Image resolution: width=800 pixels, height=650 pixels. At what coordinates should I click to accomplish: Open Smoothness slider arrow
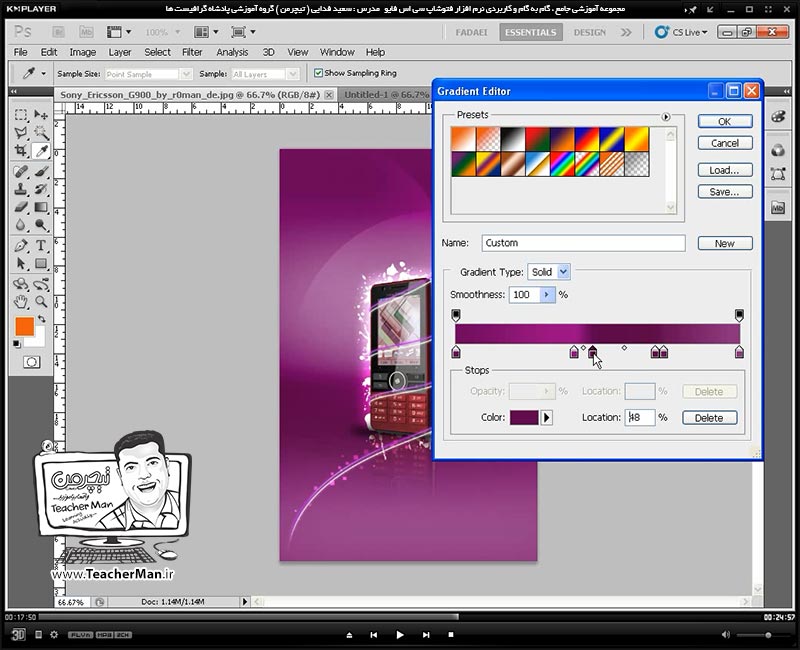(547, 294)
